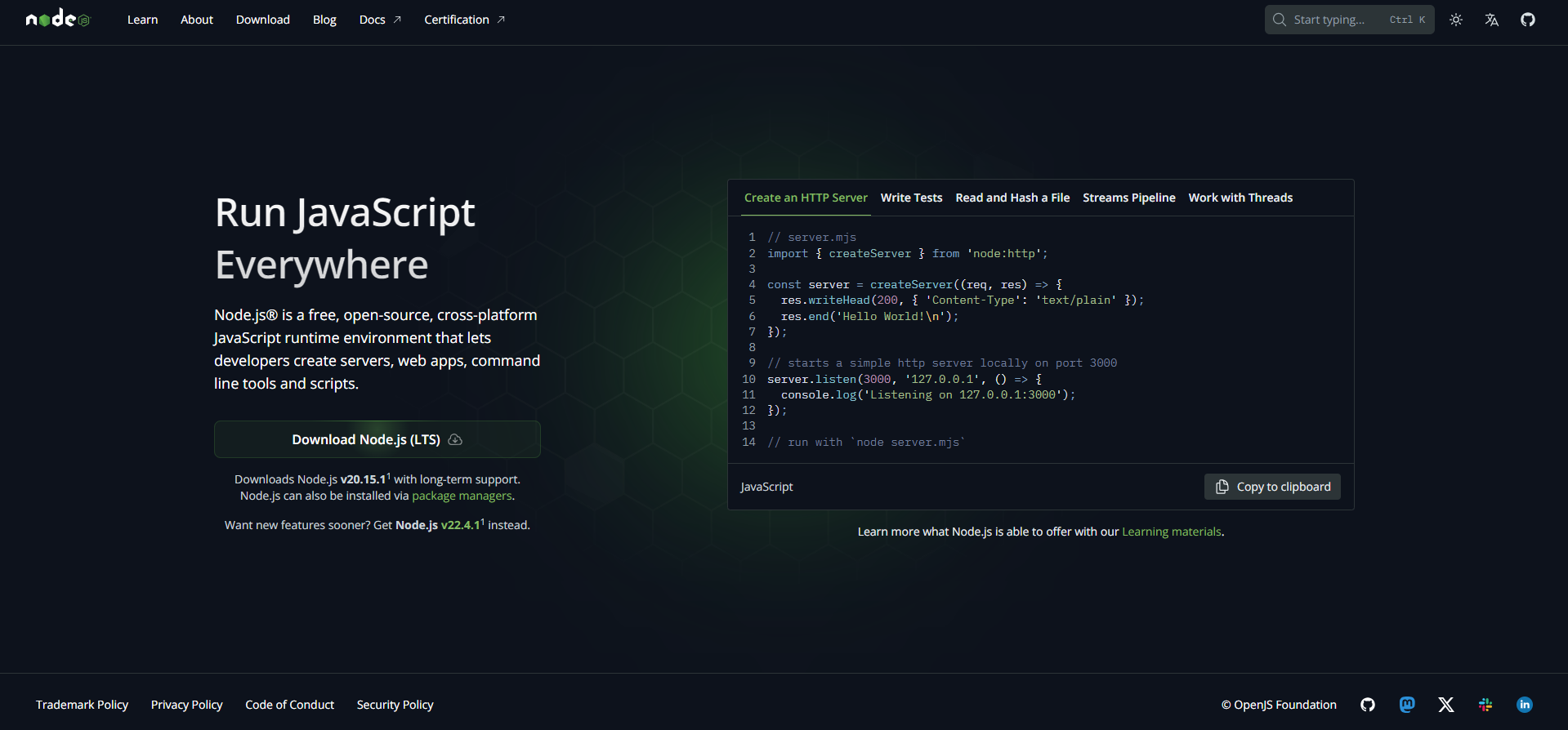Open the Learning materials link
Image resolution: width=1568 pixels, height=730 pixels.
coord(1172,532)
